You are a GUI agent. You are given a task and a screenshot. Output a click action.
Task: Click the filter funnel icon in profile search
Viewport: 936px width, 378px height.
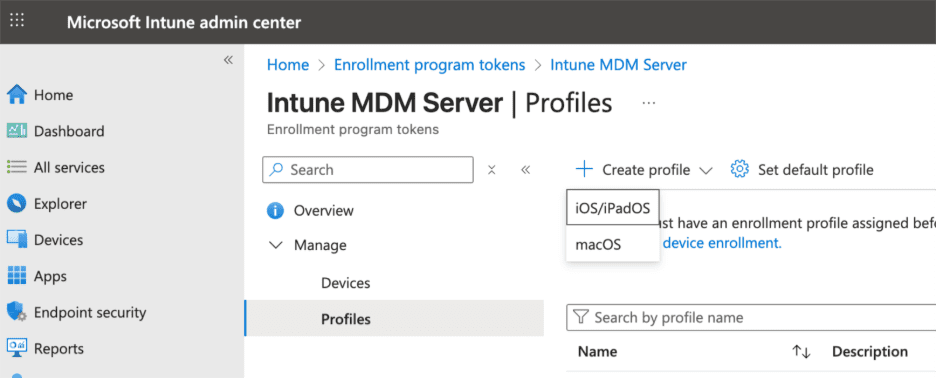coord(580,317)
